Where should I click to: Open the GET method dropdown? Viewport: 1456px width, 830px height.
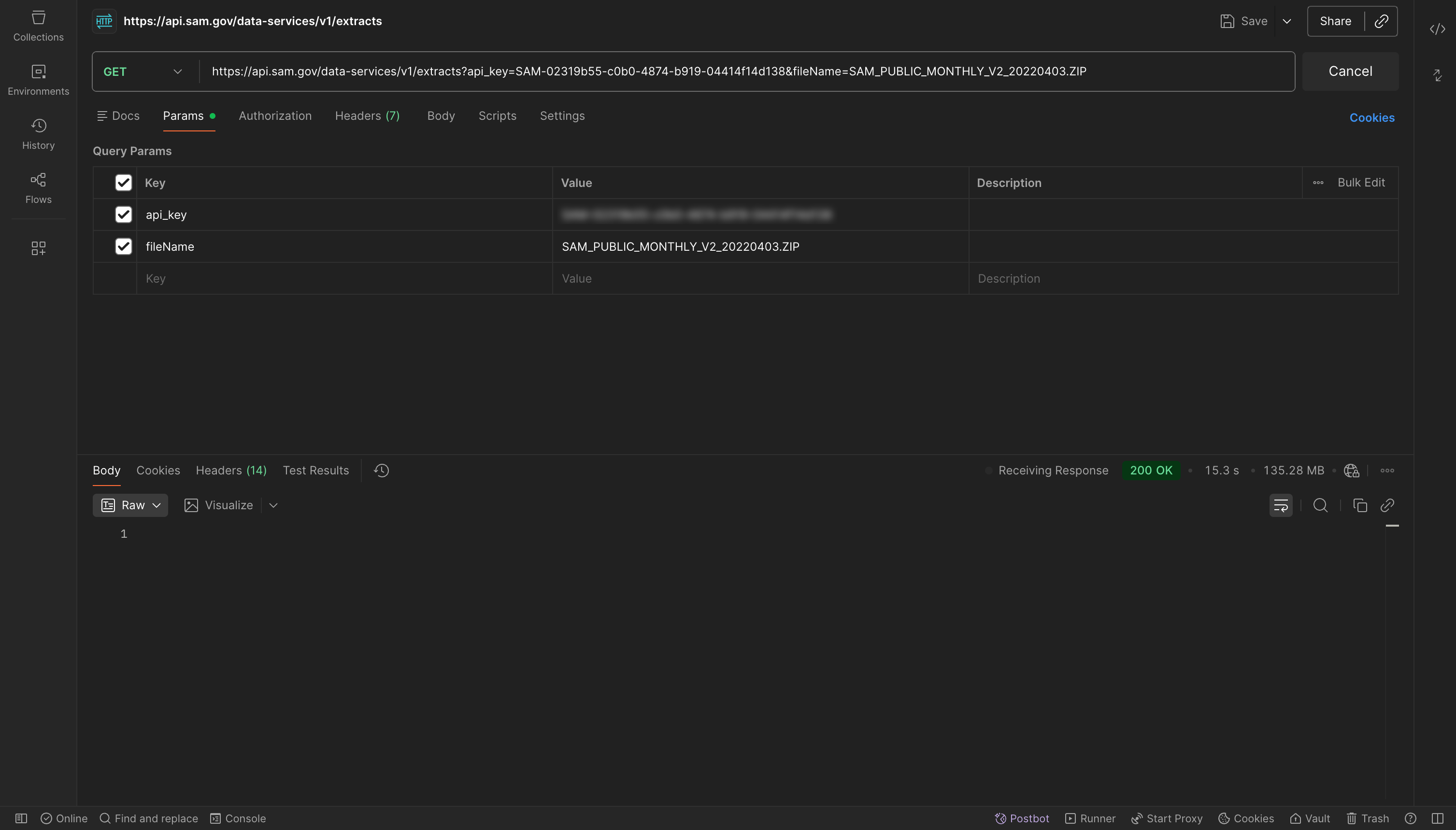point(143,71)
